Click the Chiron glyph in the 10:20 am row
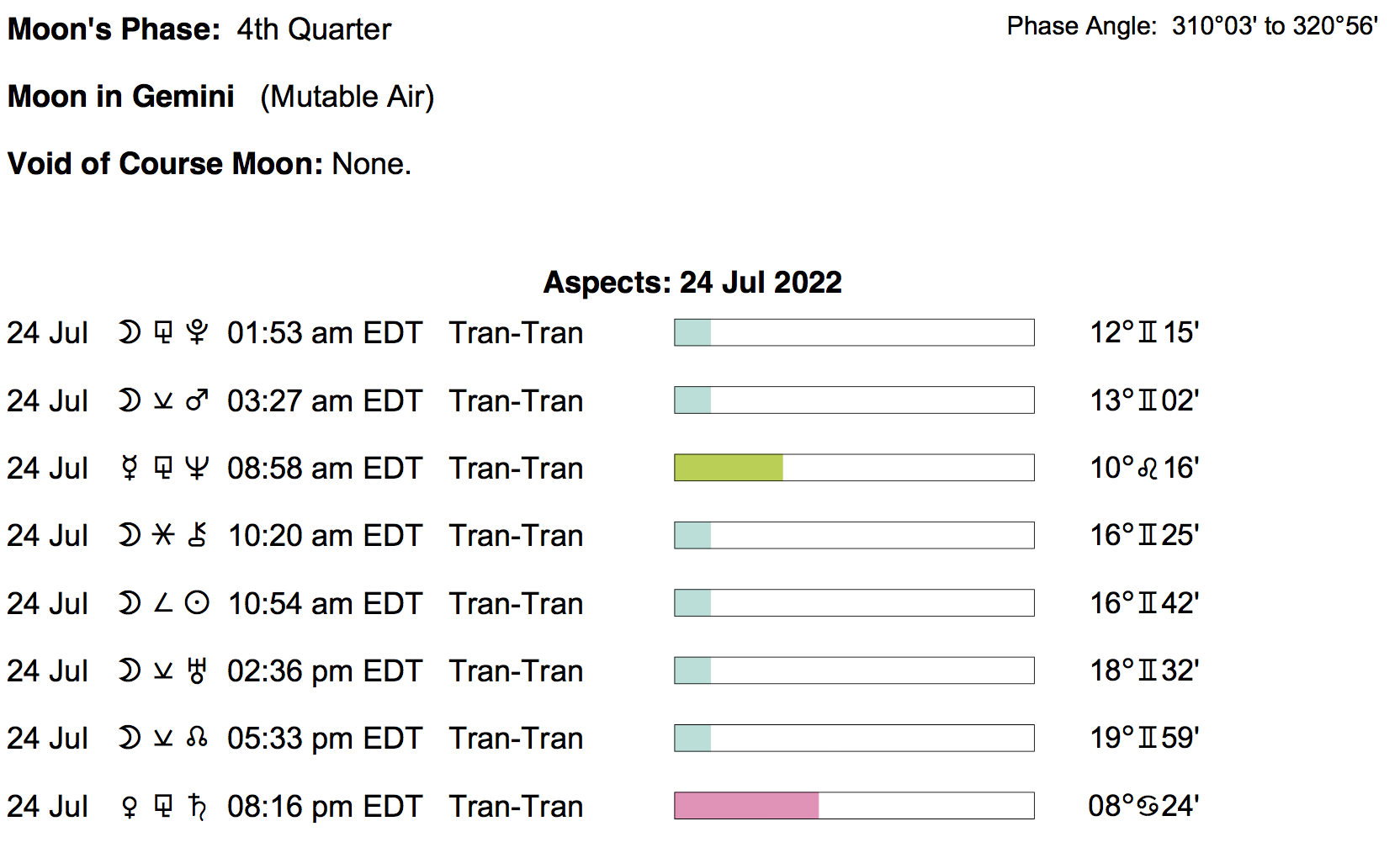1400x853 pixels. click(197, 535)
